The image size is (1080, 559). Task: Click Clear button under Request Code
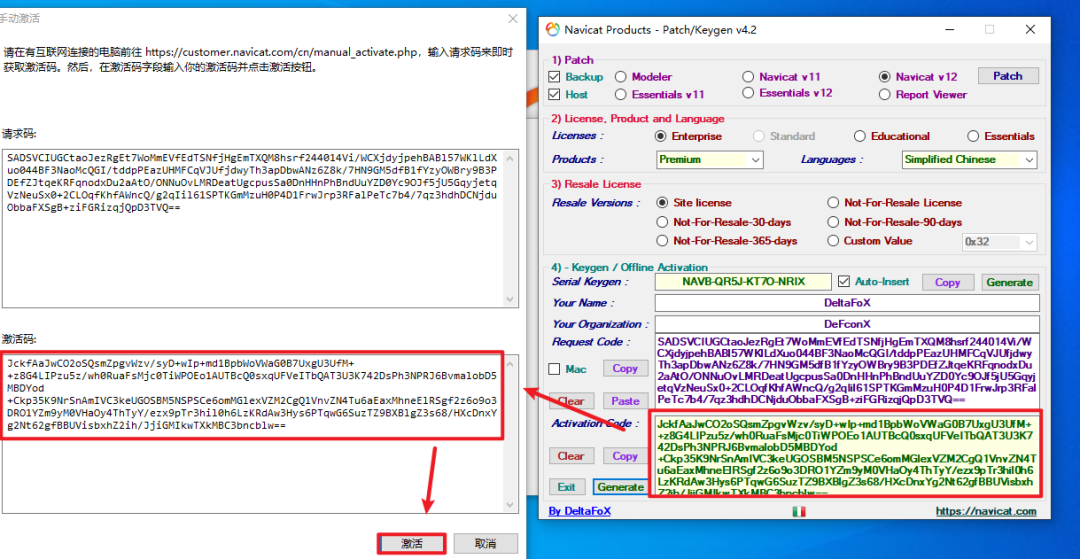point(570,401)
